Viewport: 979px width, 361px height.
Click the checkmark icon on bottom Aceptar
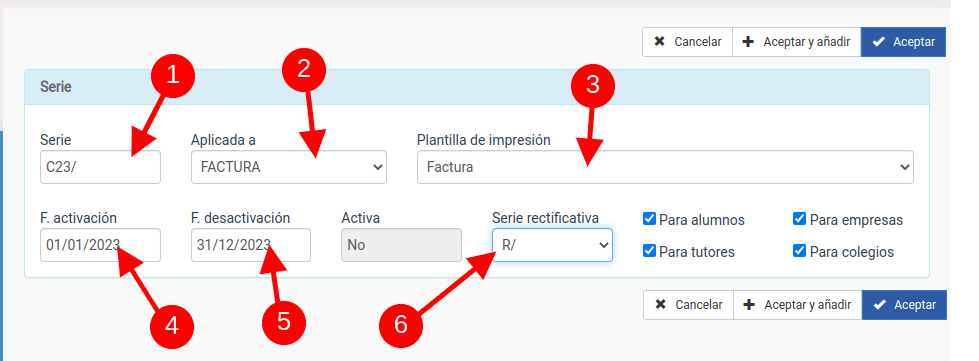880,305
